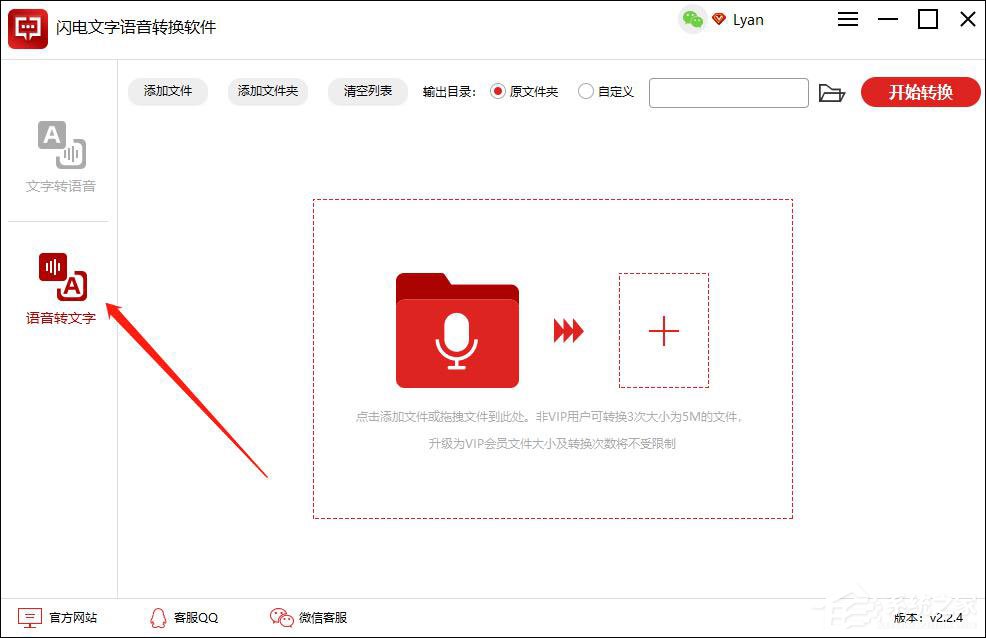Open the hamburger menu in the title bar
Viewport: 986px width, 638px height.
(848, 19)
